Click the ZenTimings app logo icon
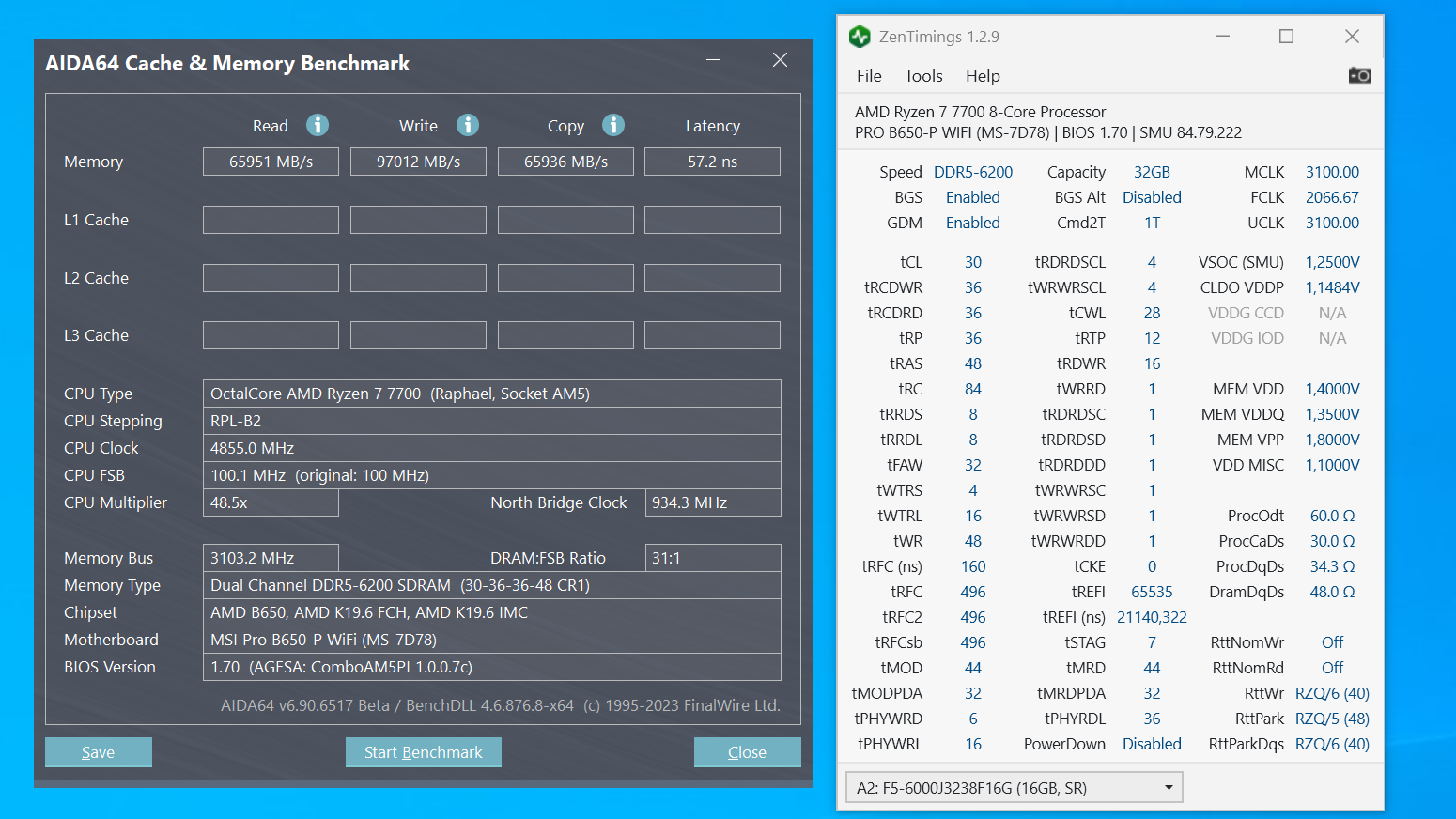The width and height of the screenshot is (1456, 819). pyautogui.click(x=860, y=37)
